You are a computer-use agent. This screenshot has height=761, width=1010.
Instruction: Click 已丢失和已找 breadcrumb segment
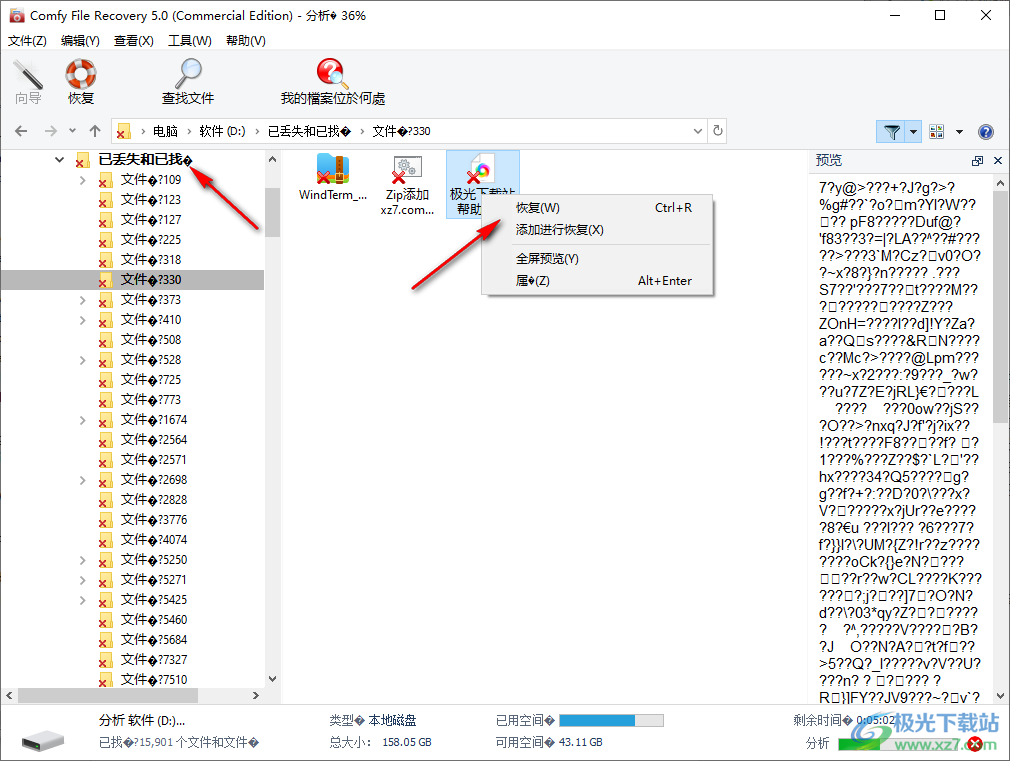pyautogui.click(x=309, y=131)
